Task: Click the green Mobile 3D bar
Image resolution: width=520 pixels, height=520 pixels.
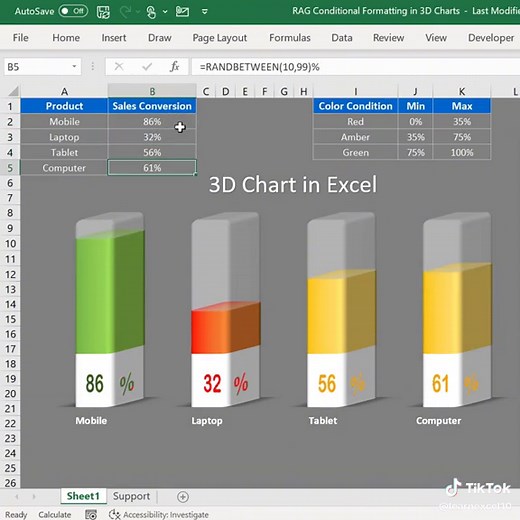Action: (110, 292)
